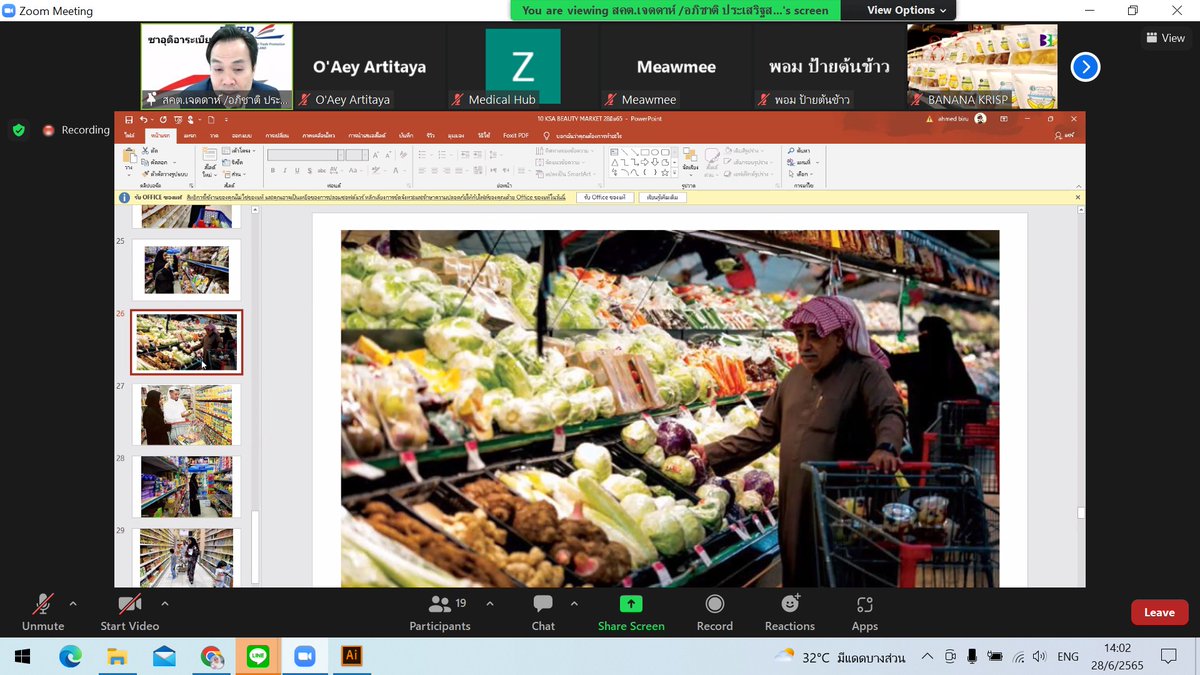The image size is (1200, 675).
Task: Click the green Share Screen button
Action: tap(631, 612)
